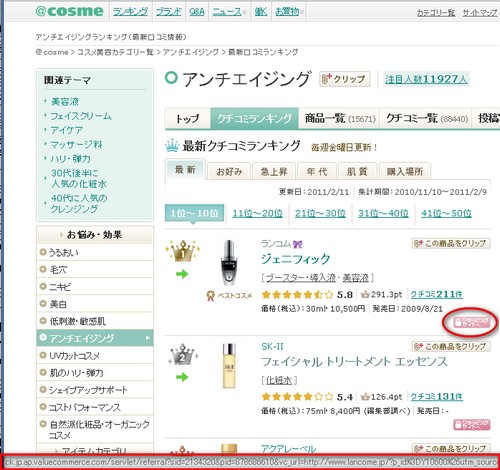Image resolution: width=500 pixels, height=470 pixels.
Task: Select 低刺激・敏感肌 in the concerns list
Action: tap(95, 321)
